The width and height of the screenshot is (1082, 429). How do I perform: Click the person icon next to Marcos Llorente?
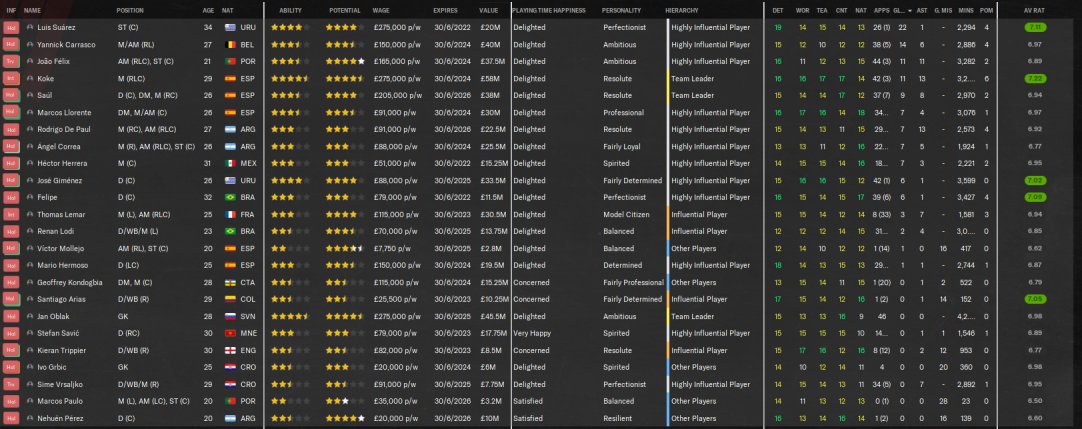(30, 112)
